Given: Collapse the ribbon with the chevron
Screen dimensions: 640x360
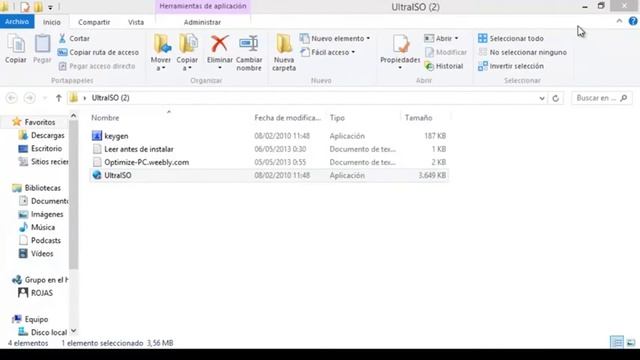Looking at the screenshot, I should point(619,21).
